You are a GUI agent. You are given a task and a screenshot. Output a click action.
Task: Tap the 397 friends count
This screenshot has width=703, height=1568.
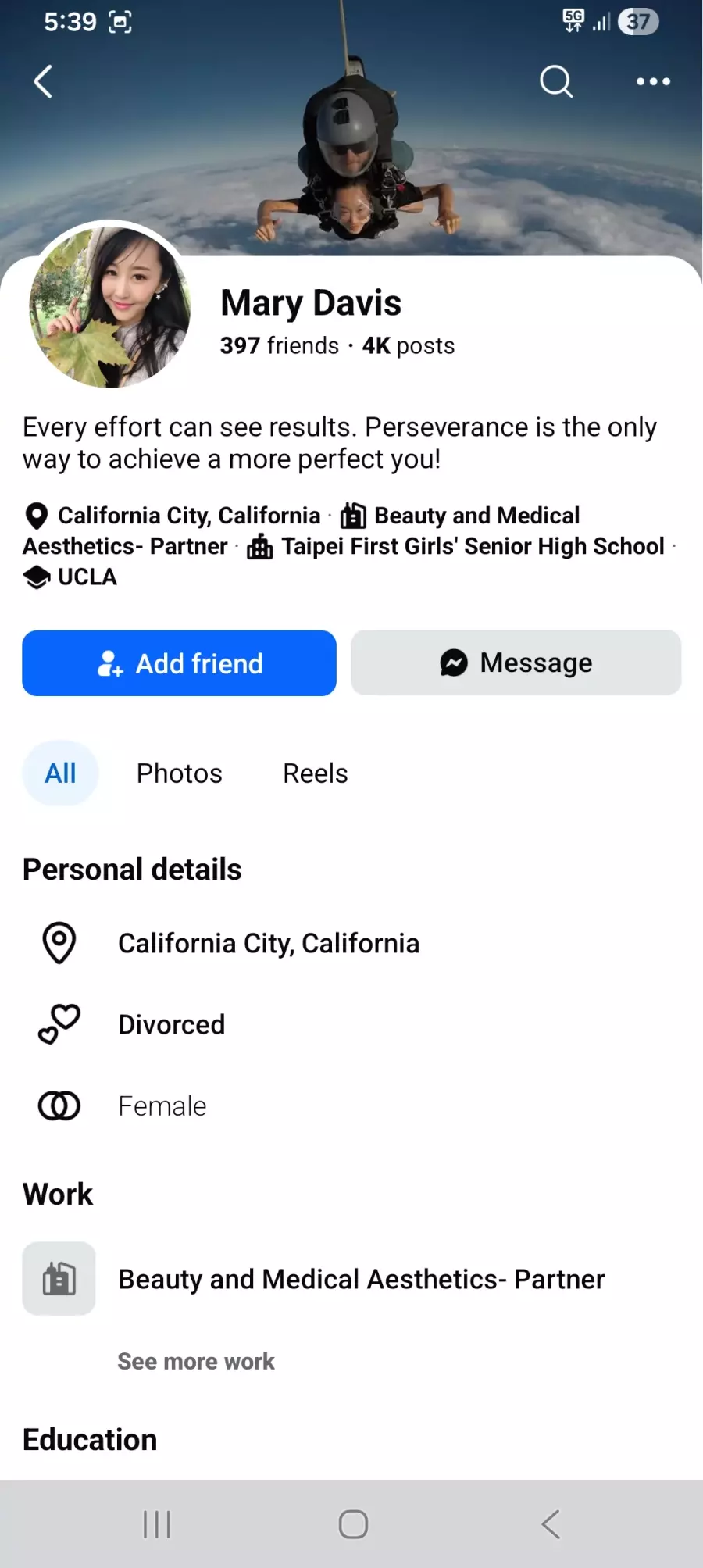tap(279, 345)
